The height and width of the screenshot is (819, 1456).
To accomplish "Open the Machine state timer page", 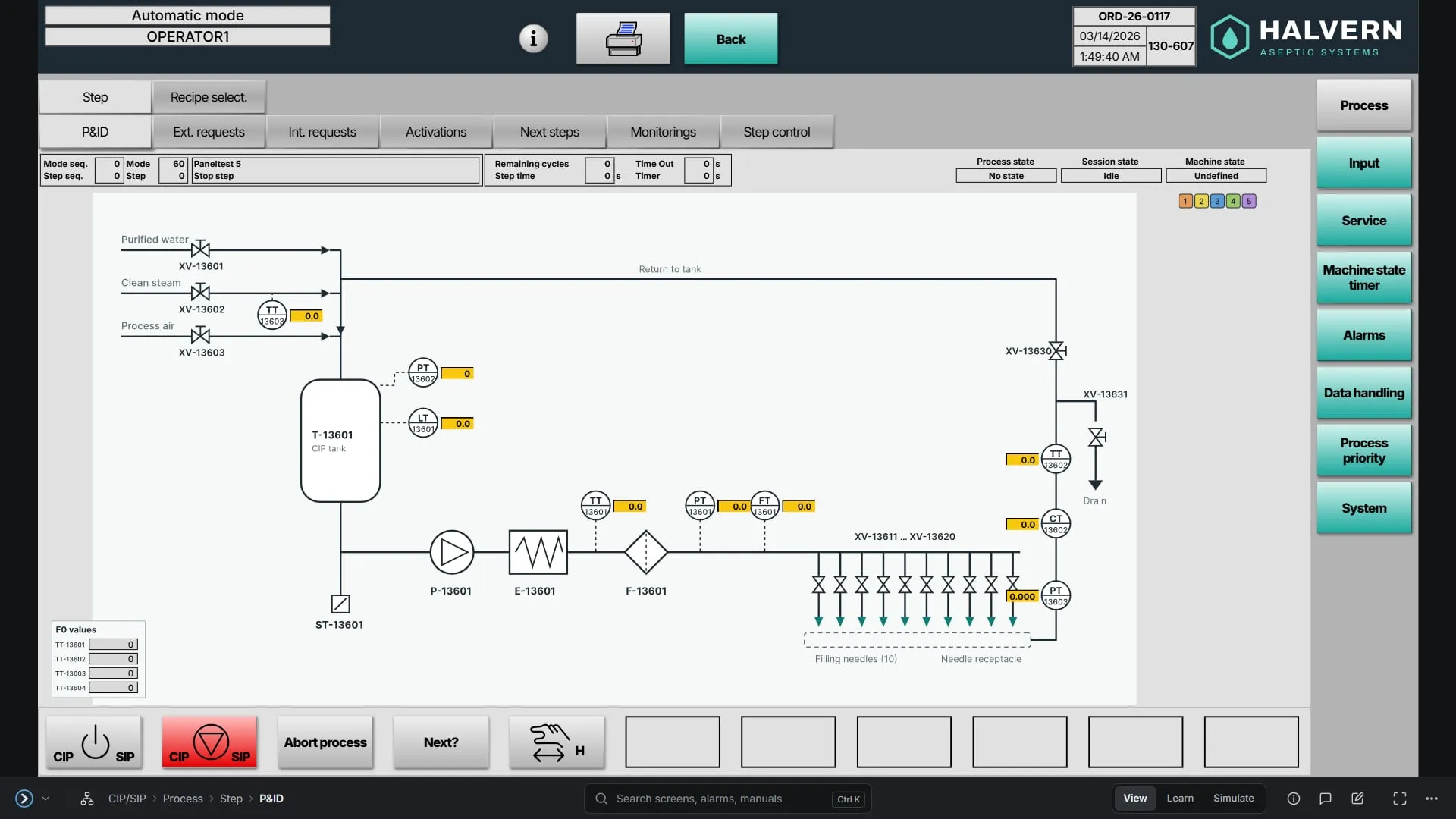I will 1364,278.
